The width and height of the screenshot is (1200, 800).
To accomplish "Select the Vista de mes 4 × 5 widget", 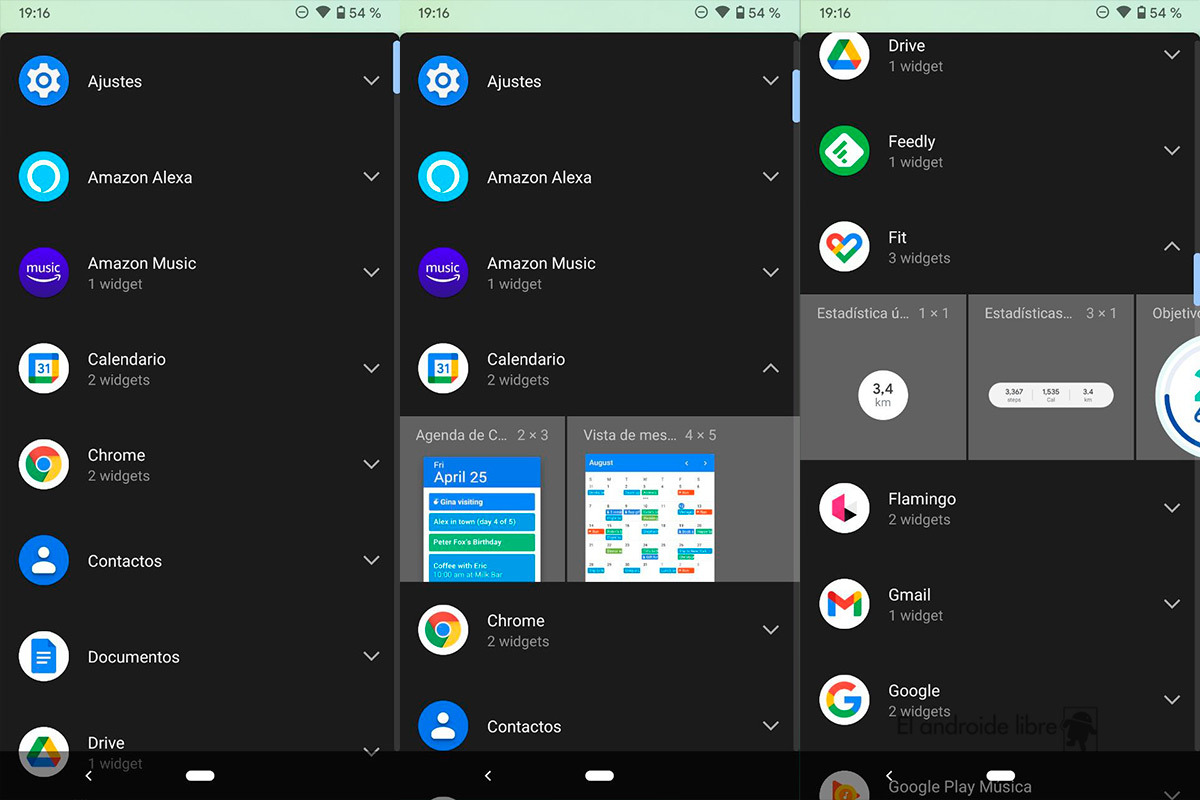I will tap(683, 499).
